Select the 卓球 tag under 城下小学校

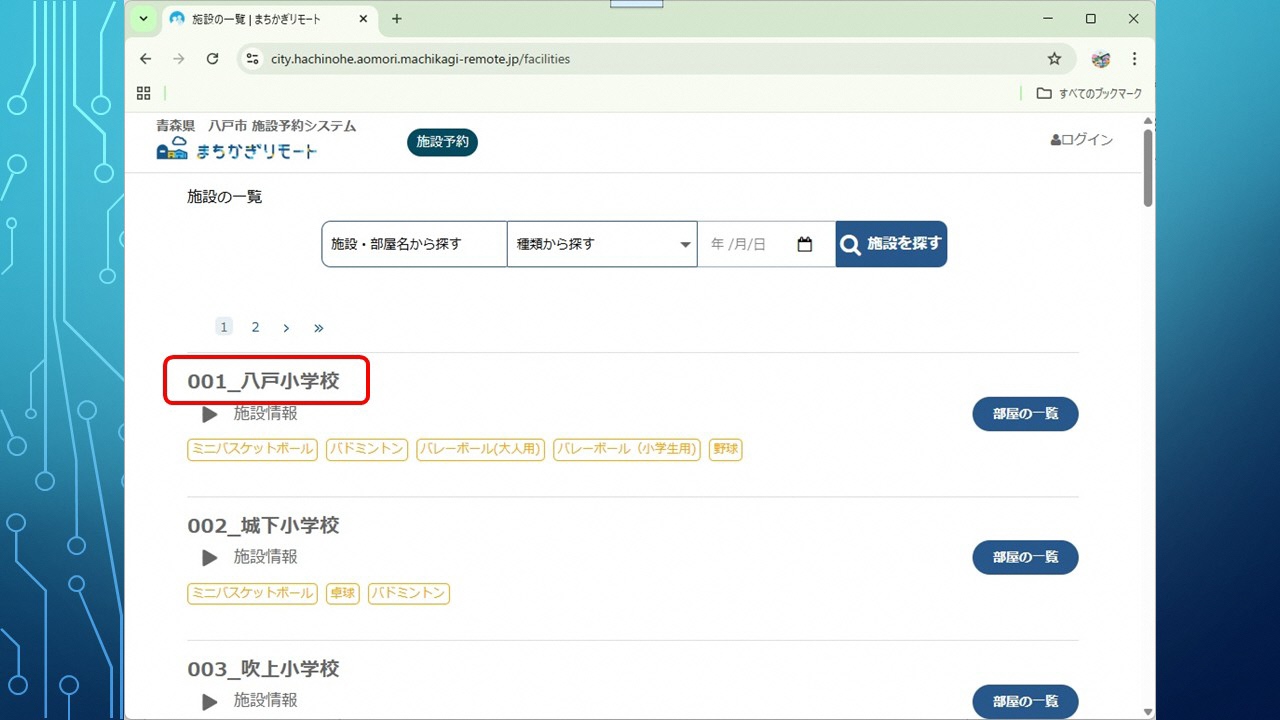tap(342, 593)
